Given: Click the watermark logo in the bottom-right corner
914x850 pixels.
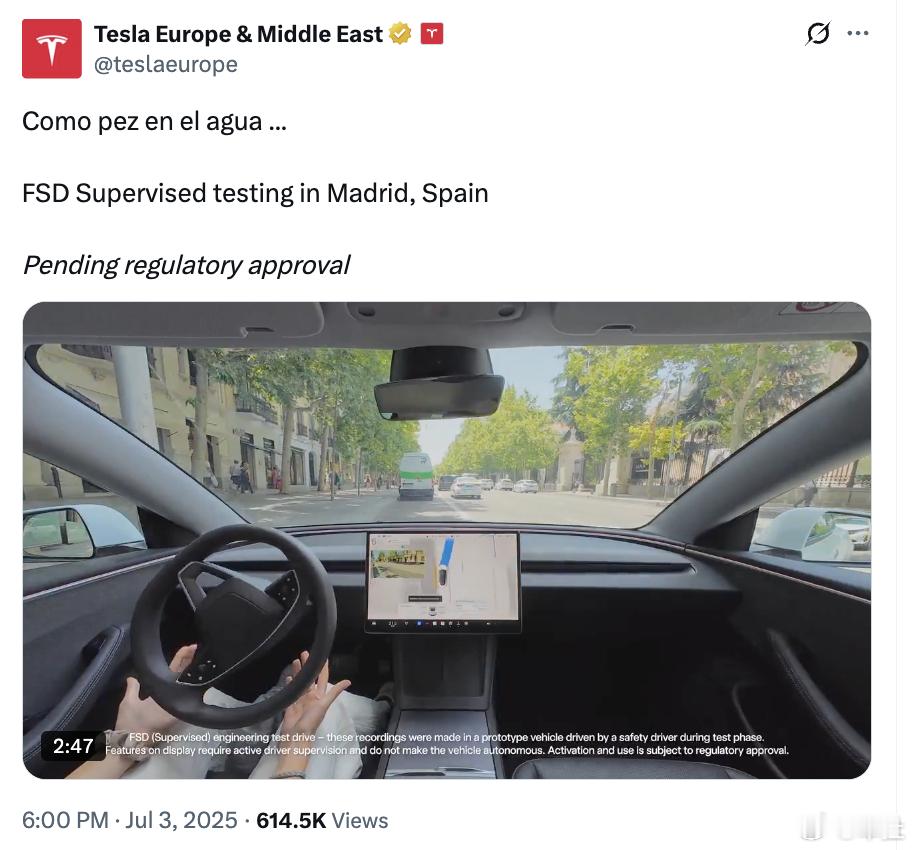Looking at the screenshot, I should coord(853,826).
